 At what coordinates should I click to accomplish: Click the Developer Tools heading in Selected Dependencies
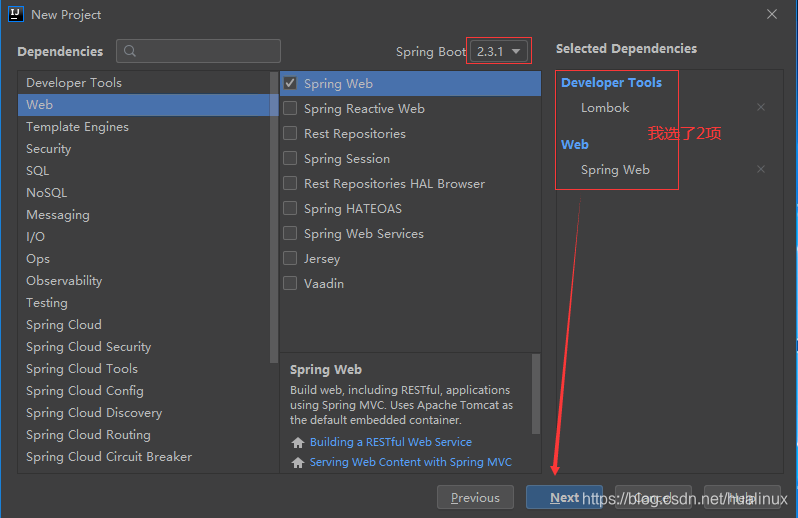(x=611, y=82)
